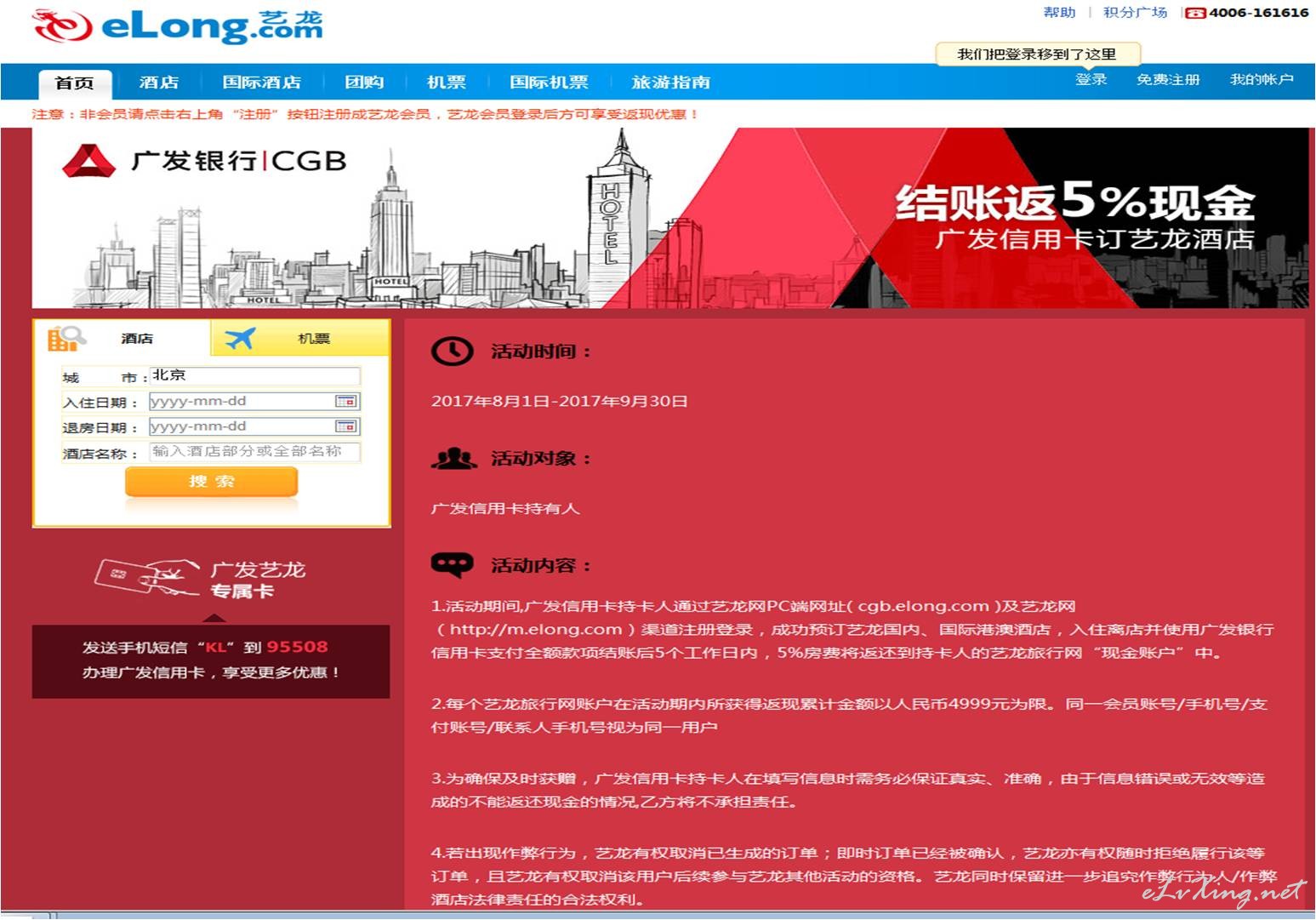Open the 积分广场 link
Screen dimensions: 1316x920
tap(1135, 12)
